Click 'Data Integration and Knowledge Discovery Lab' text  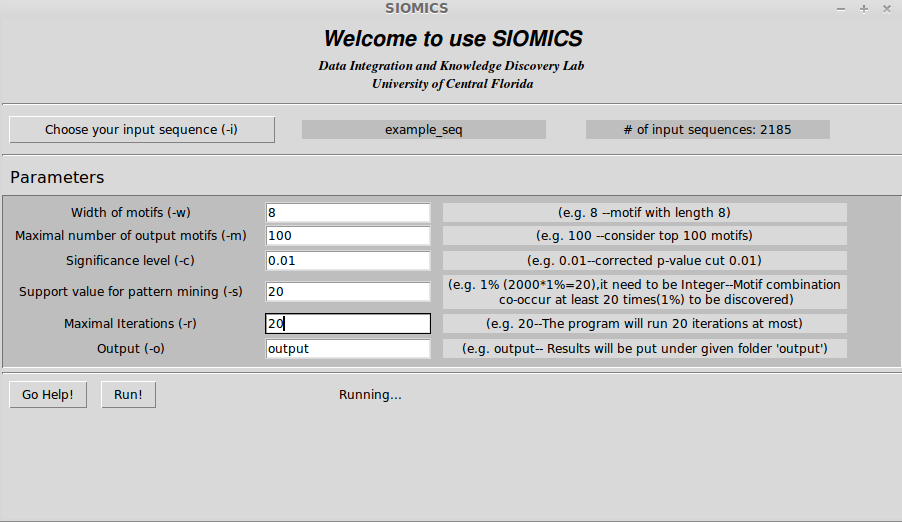[x=452, y=66]
